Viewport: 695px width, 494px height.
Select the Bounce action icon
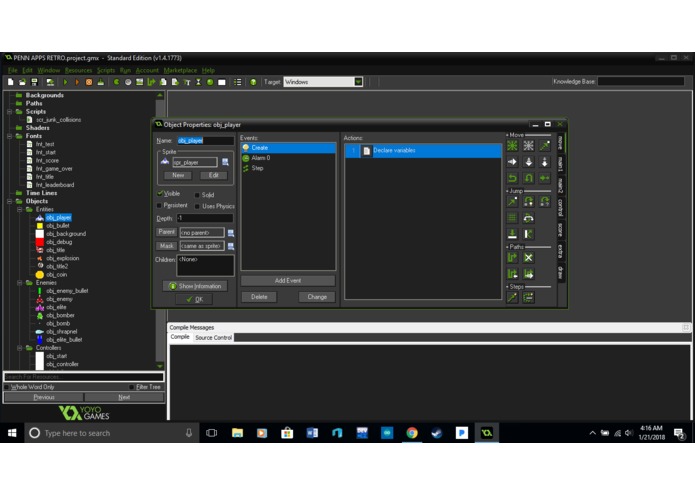coord(528,234)
